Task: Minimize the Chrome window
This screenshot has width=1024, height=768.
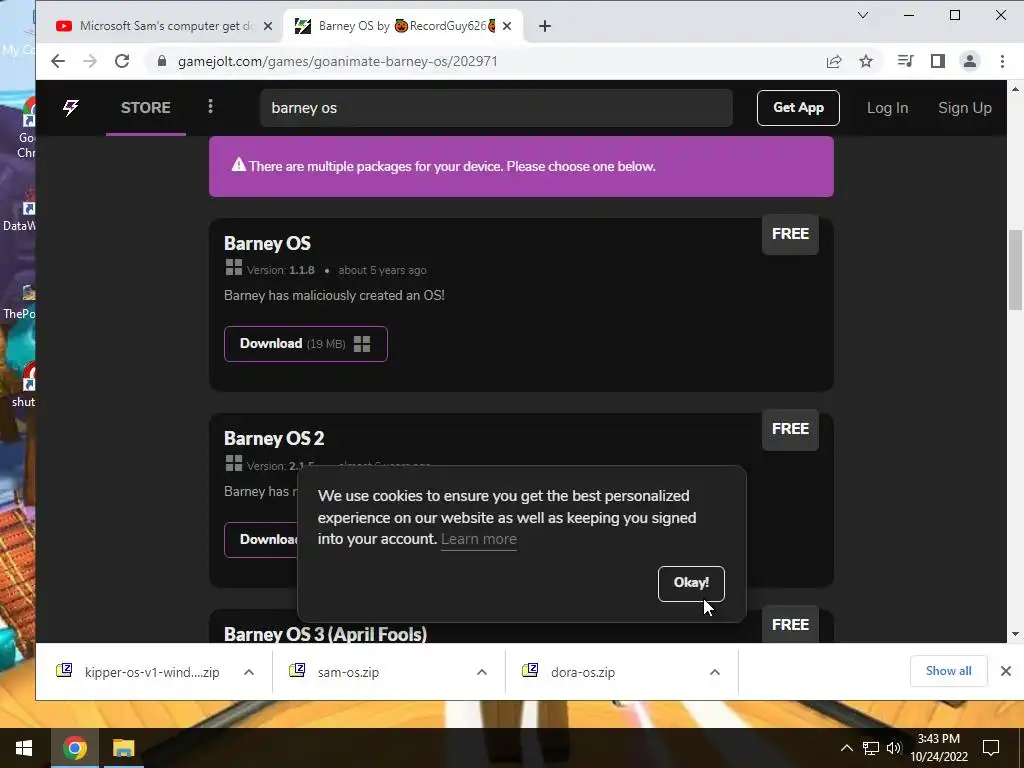Action: [x=908, y=15]
